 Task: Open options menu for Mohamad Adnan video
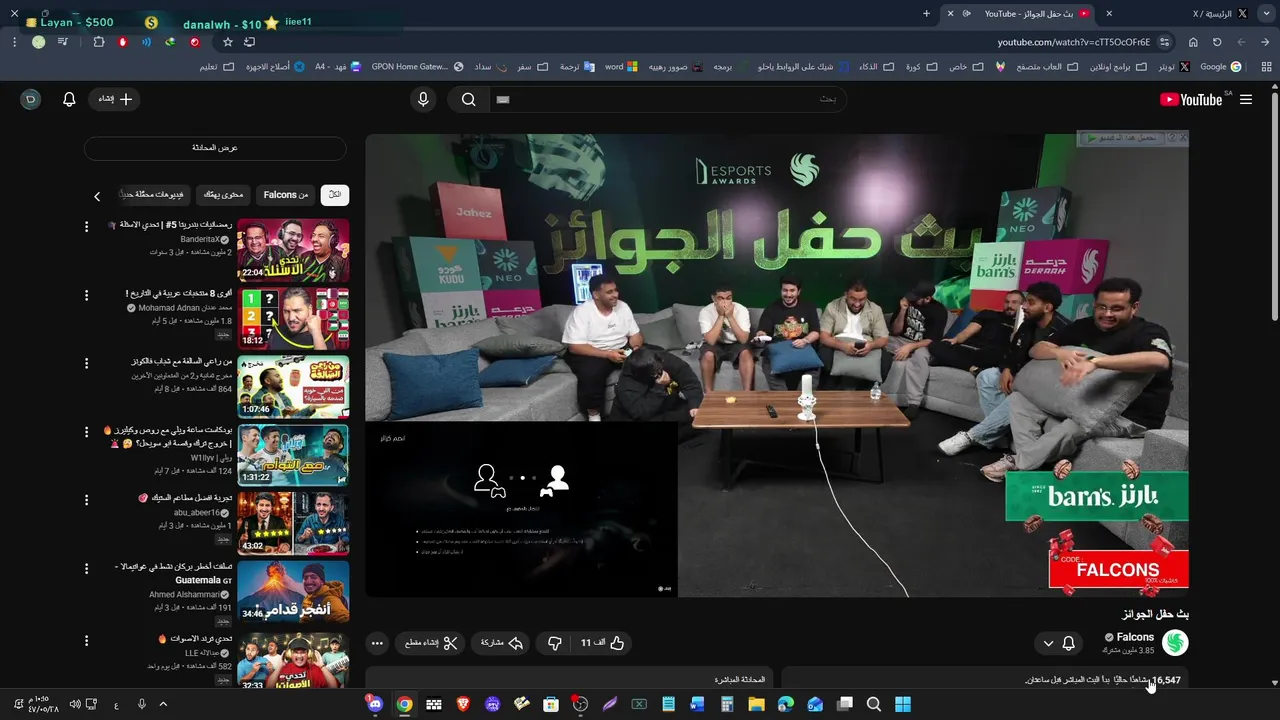(86, 295)
